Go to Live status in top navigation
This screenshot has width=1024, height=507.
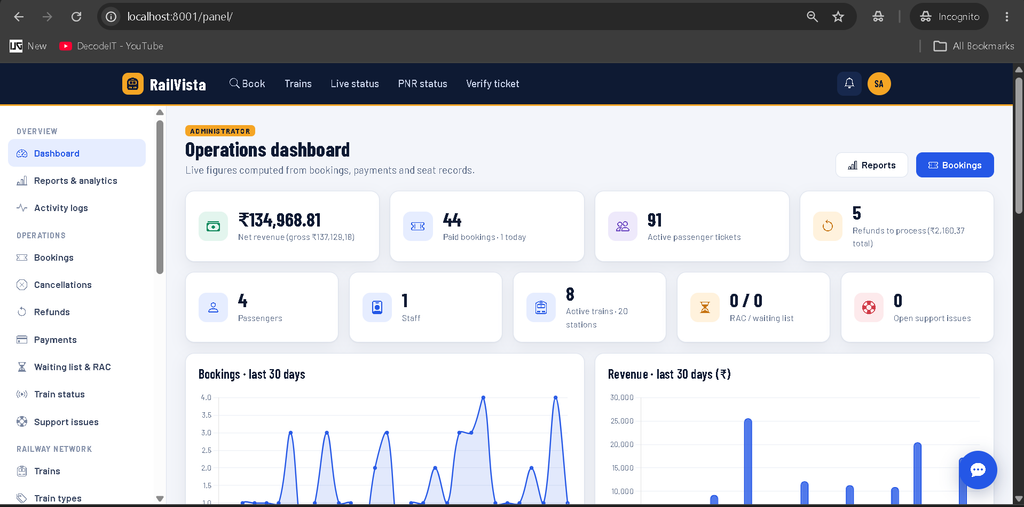(x=355, y=84)
